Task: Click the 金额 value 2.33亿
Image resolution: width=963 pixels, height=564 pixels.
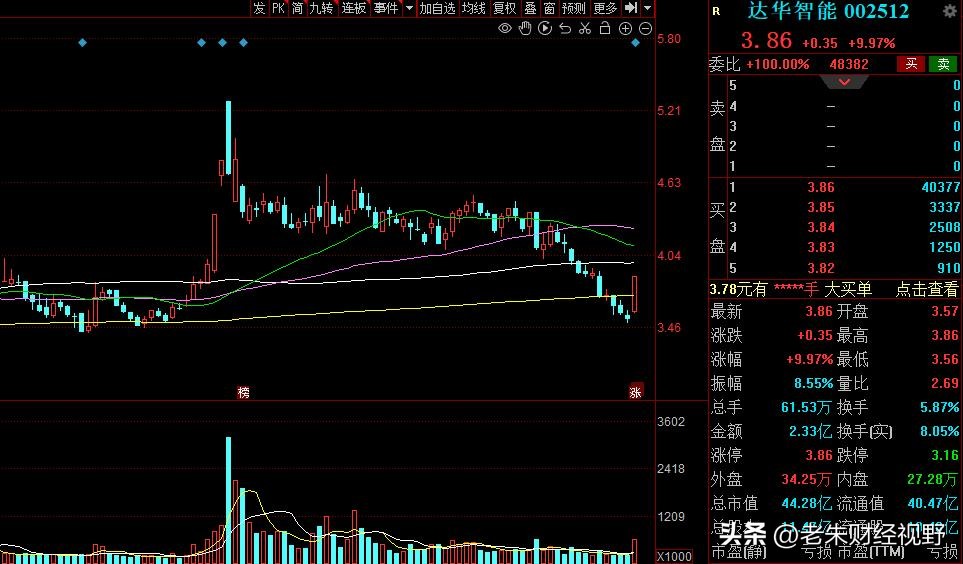Action: pyautogui.click(x=810, y=431)
